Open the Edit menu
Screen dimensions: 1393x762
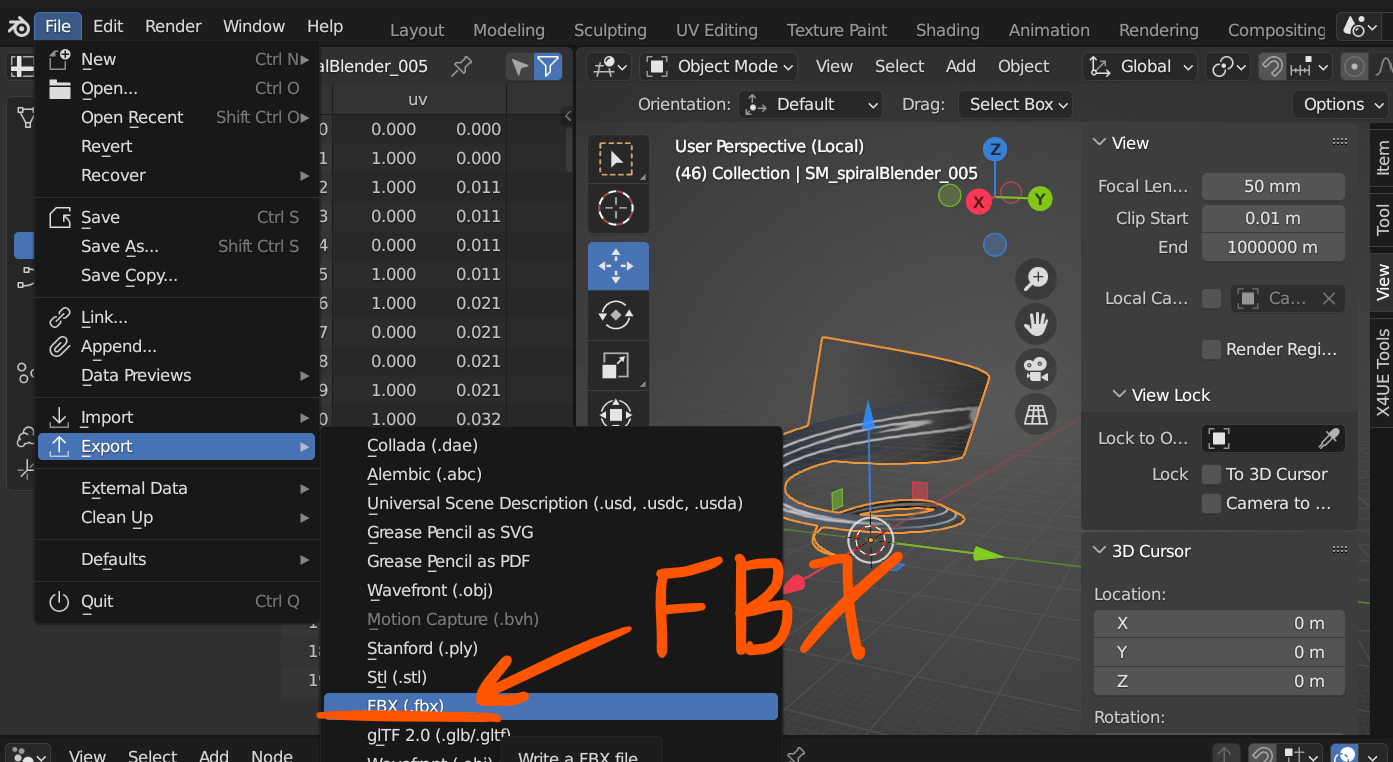pos(108,26)
